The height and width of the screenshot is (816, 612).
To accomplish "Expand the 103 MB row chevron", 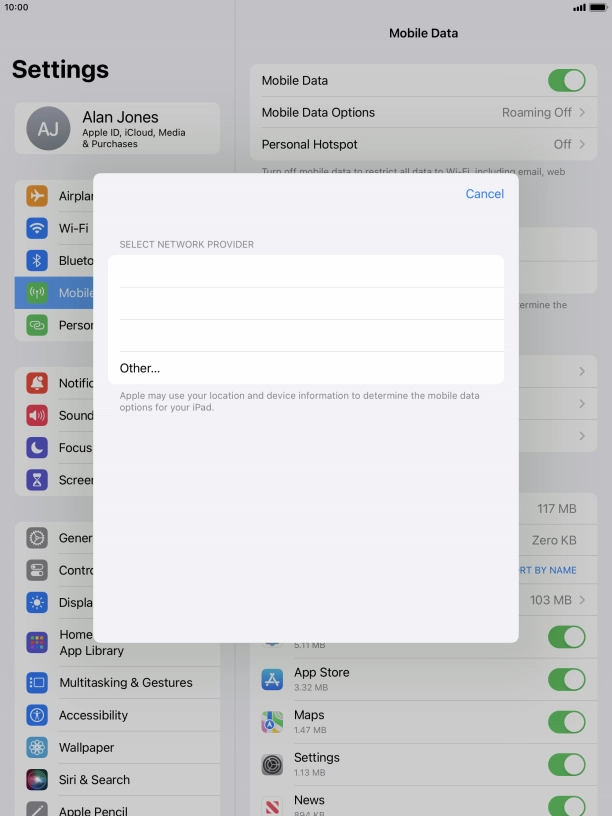I will [581, 600].
